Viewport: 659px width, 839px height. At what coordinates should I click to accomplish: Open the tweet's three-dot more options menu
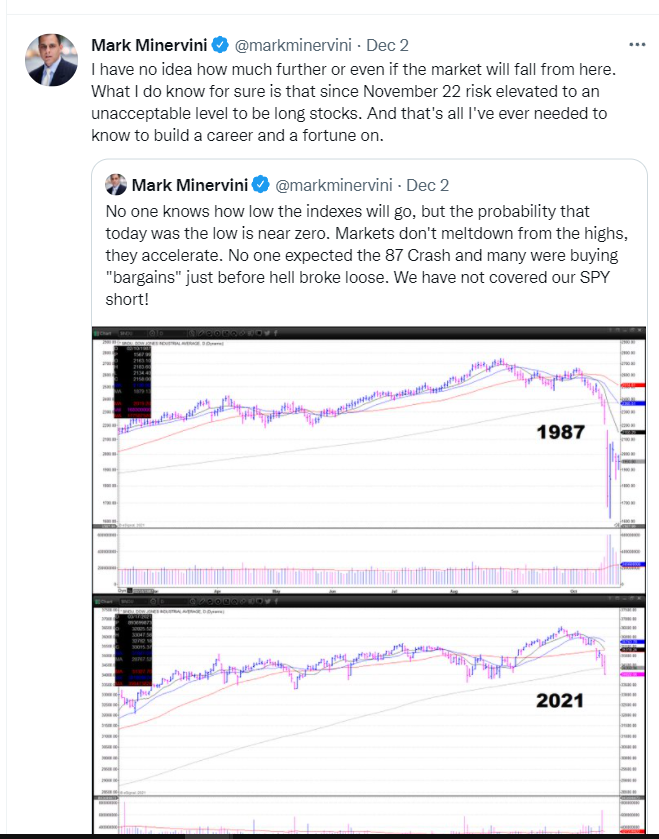pos(636,45)
